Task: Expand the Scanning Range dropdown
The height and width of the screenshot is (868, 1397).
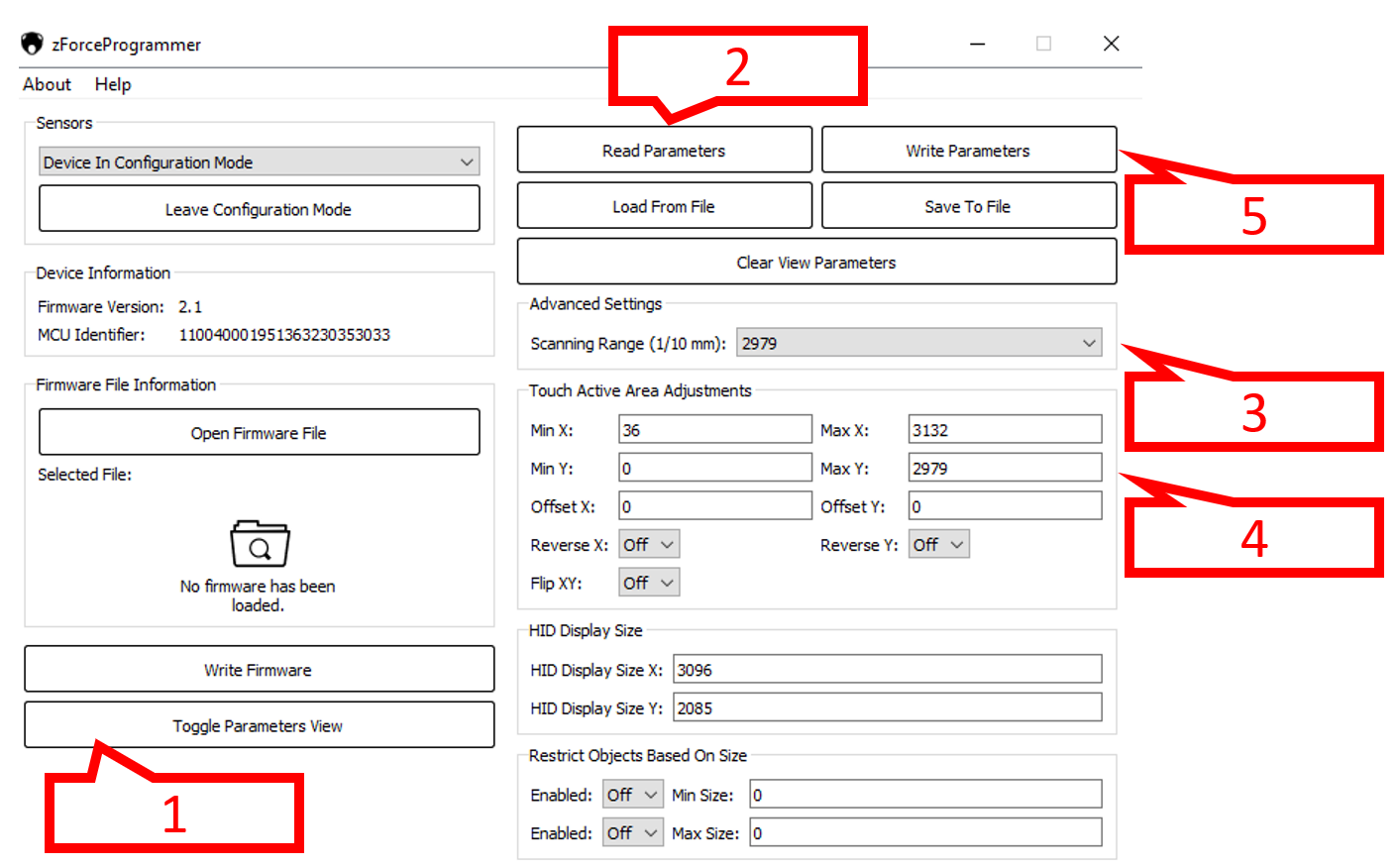Action: pyautogui.click(x=918, y=344)
